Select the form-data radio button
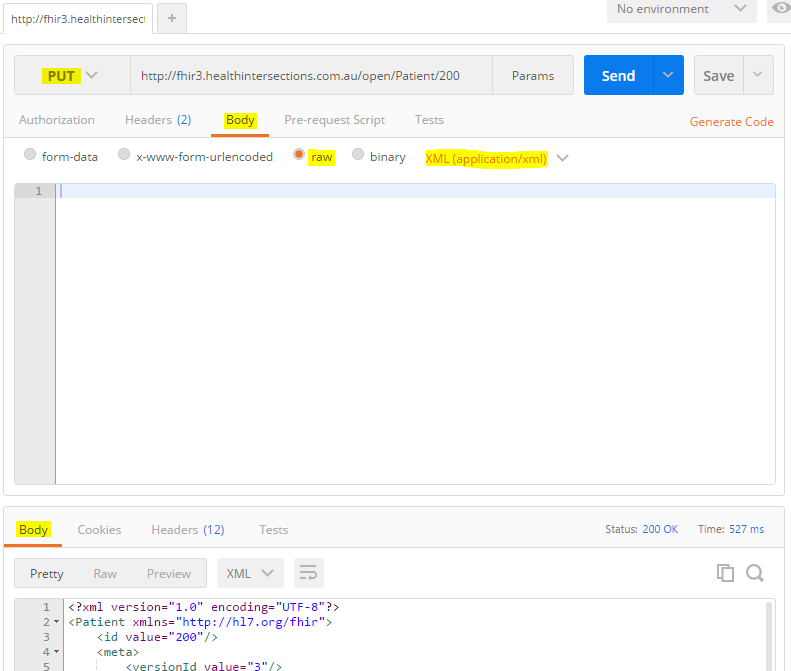Screen dimensions: 791x671 click(x=30, y=156)
